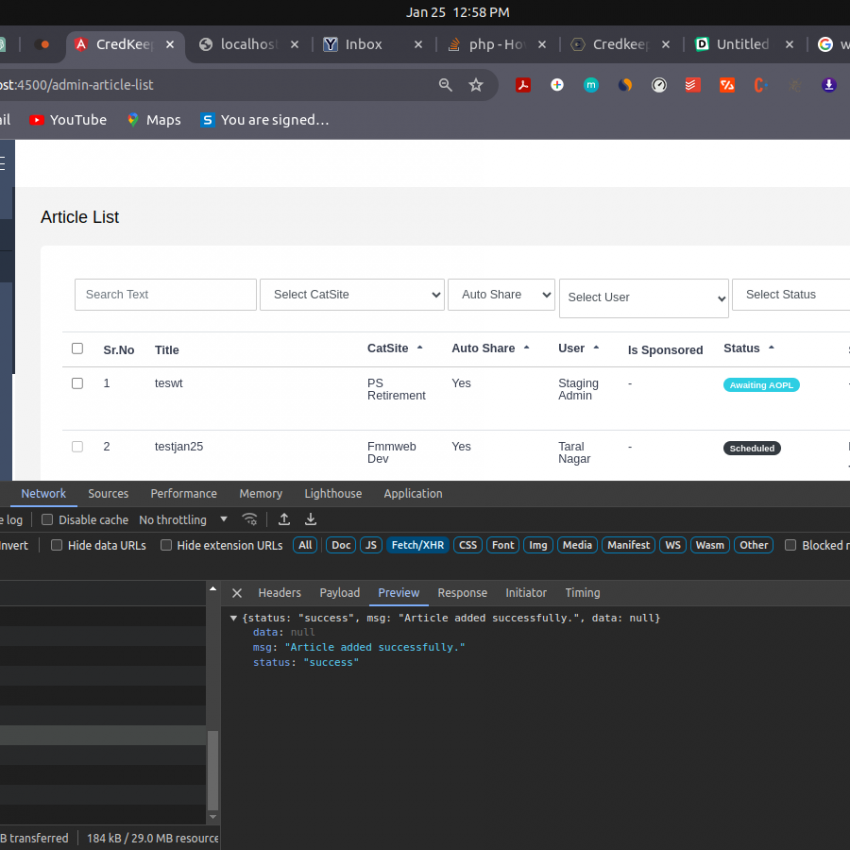The height and width of the screenshot is (850, 850).
Task: Click the request list vertical scrollbar thumb
Action: 212,770
